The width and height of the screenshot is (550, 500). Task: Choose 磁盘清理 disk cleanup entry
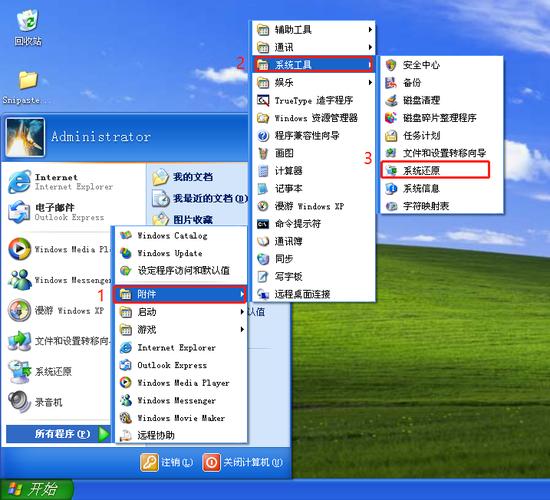(441, 100)
